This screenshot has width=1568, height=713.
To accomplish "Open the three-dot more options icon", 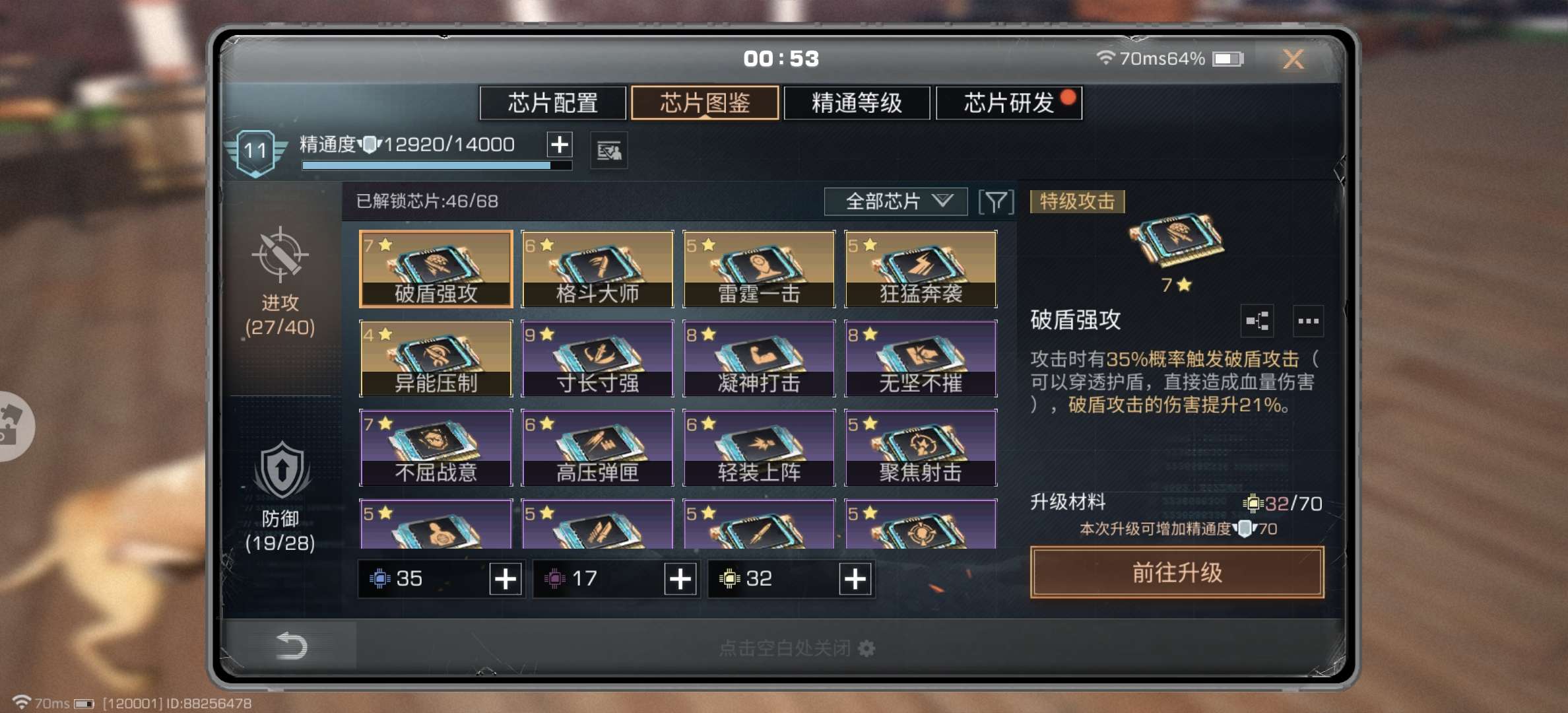I will click(x=1308, y=322).
